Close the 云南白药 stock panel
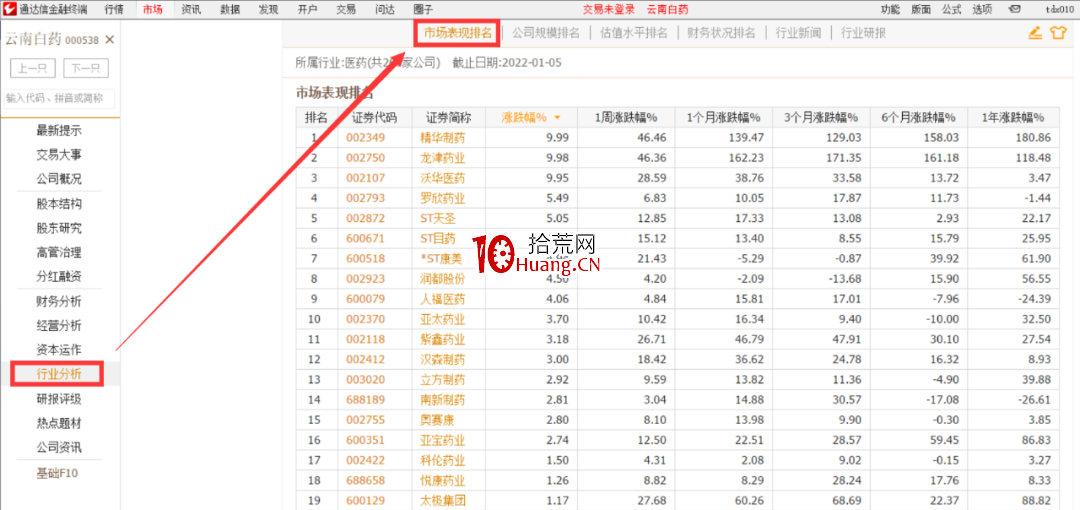 (x=110, y=40)
